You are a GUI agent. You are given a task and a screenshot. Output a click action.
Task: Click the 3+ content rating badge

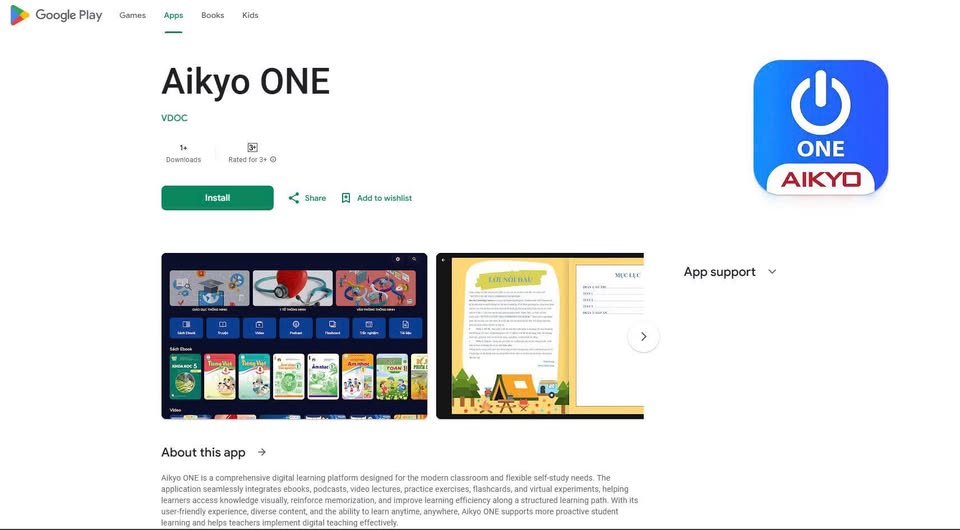coord(252,147)
